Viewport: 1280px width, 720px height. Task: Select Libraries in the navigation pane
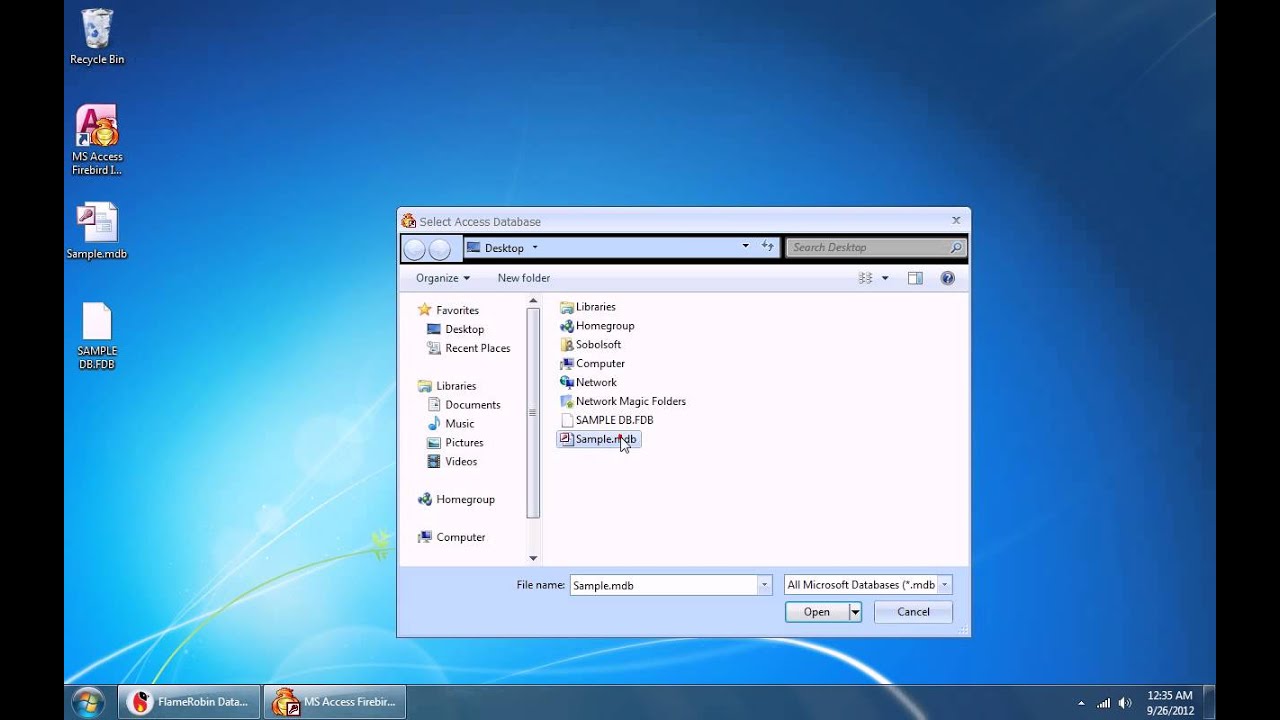447,386
